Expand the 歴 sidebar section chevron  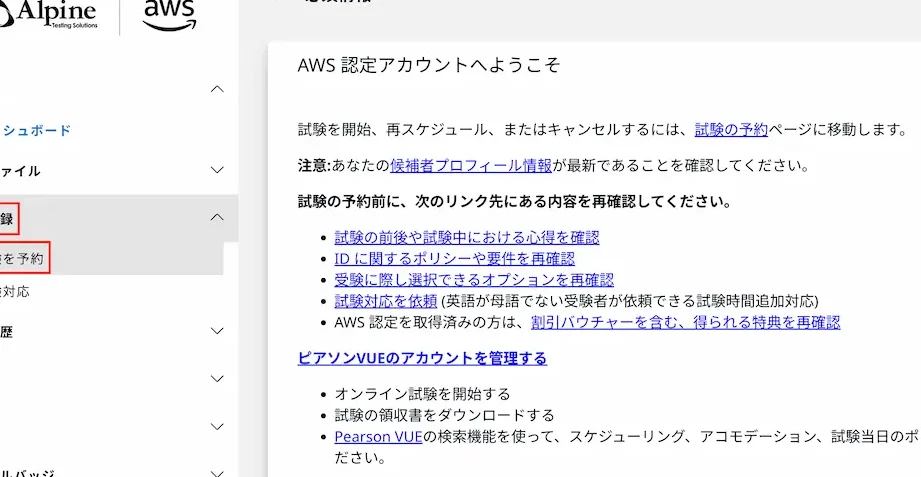coord(217,331)
